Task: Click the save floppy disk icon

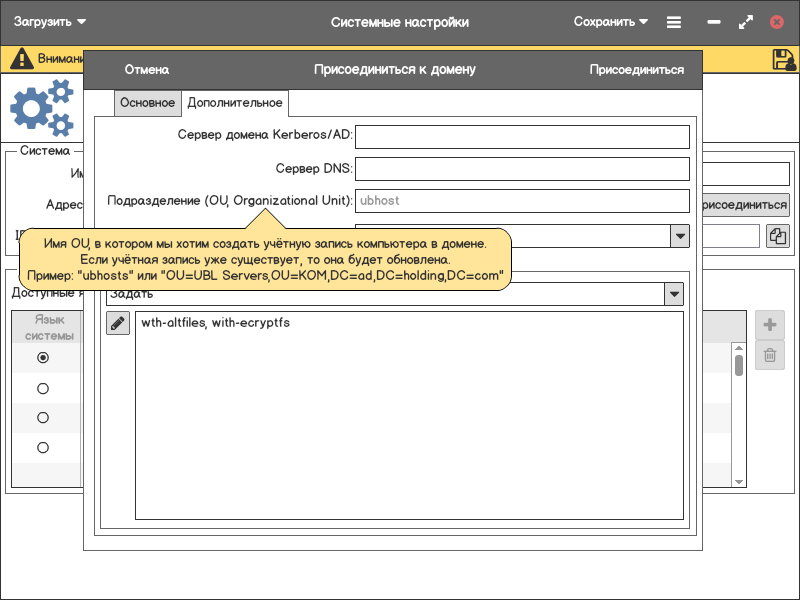Action: coord(784,59)
